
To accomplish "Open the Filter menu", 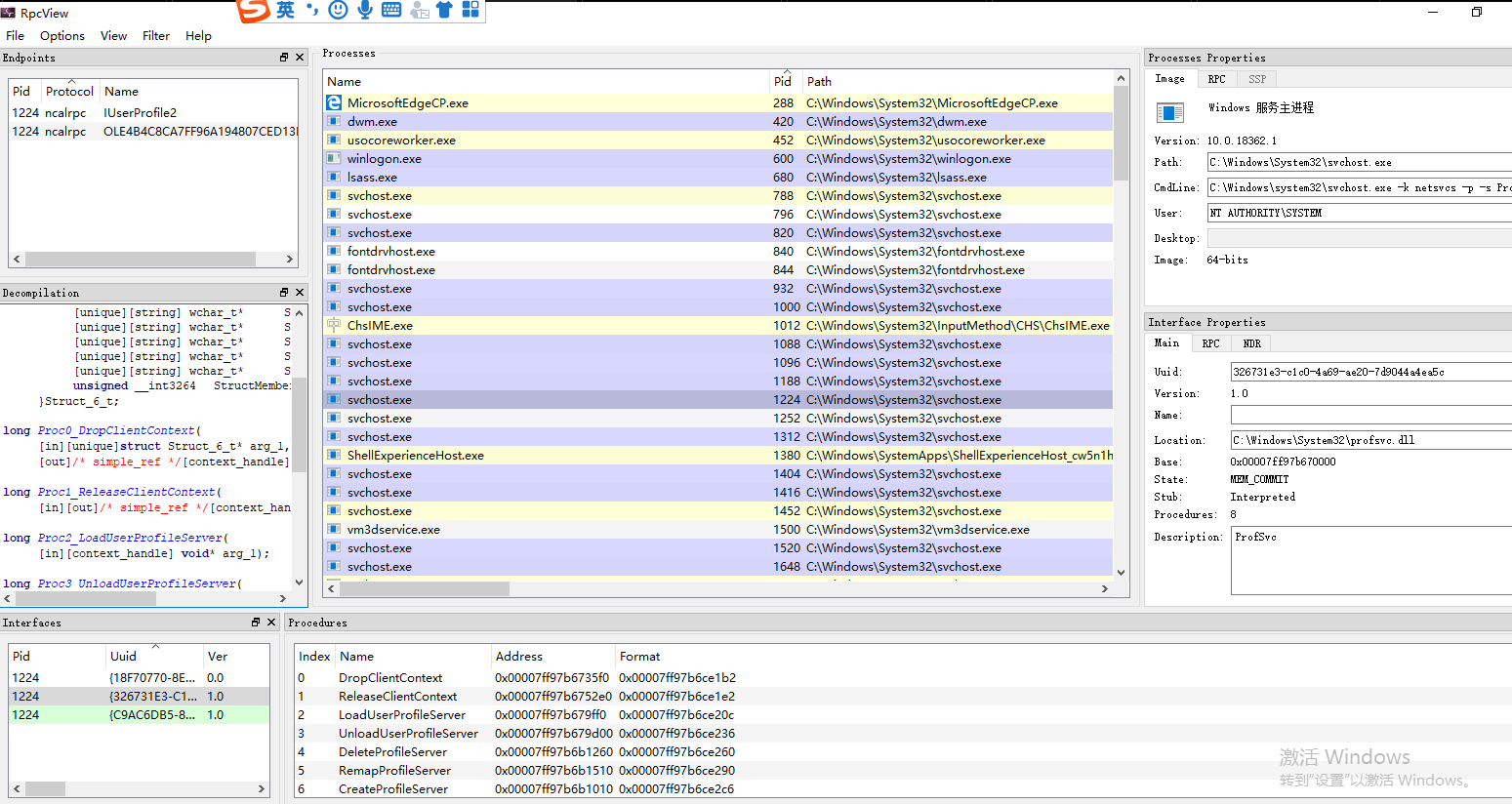I will pyautogui.click(x=156, y=35).
